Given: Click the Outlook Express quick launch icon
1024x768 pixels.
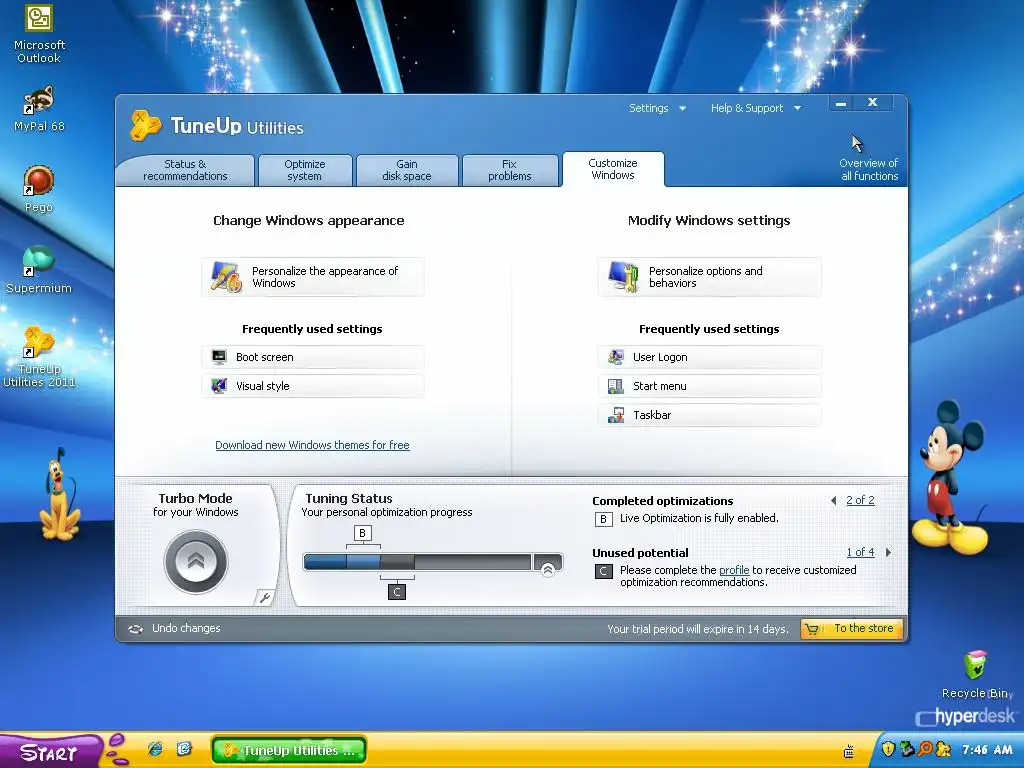Looking at the screenshot, I should coord(184,749).
